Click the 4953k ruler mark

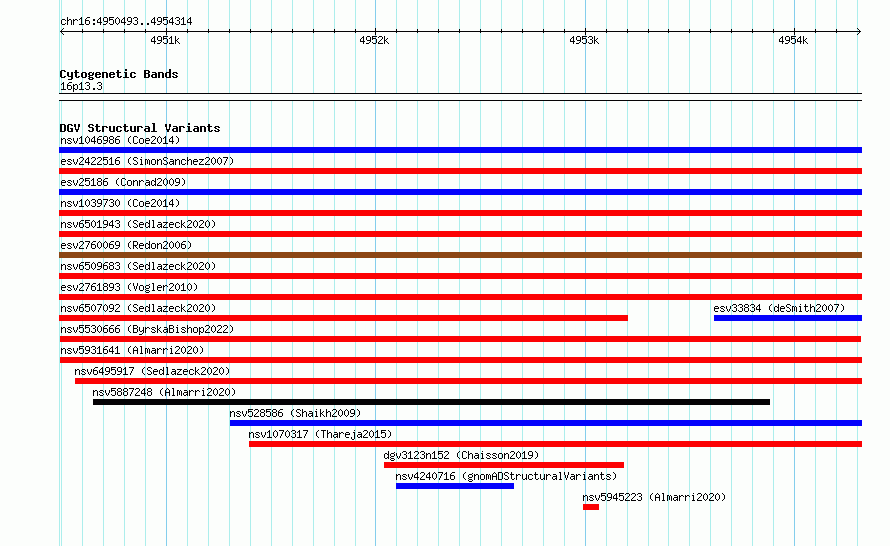pyautogui.click(x=584, y=40)
